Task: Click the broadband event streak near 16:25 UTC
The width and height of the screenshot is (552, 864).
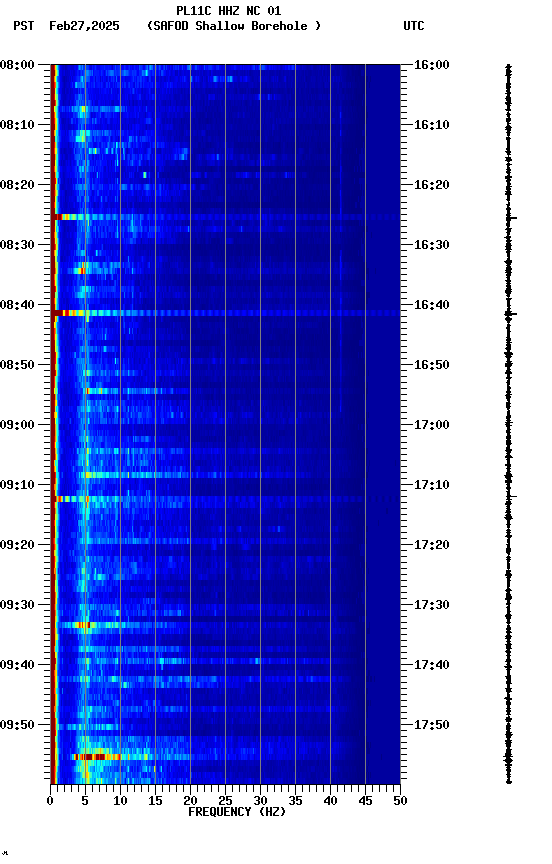Action: (x=225, y=218)
